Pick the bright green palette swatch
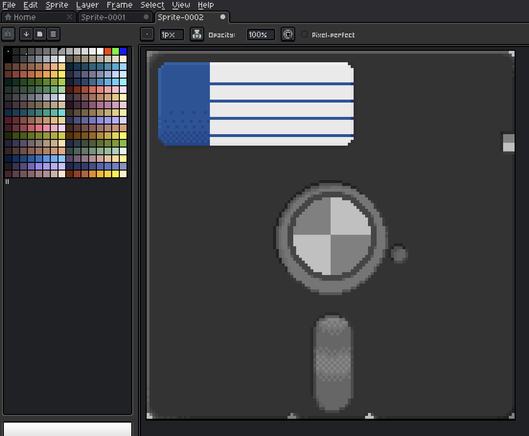529x436 pixels. pos(115,51)
